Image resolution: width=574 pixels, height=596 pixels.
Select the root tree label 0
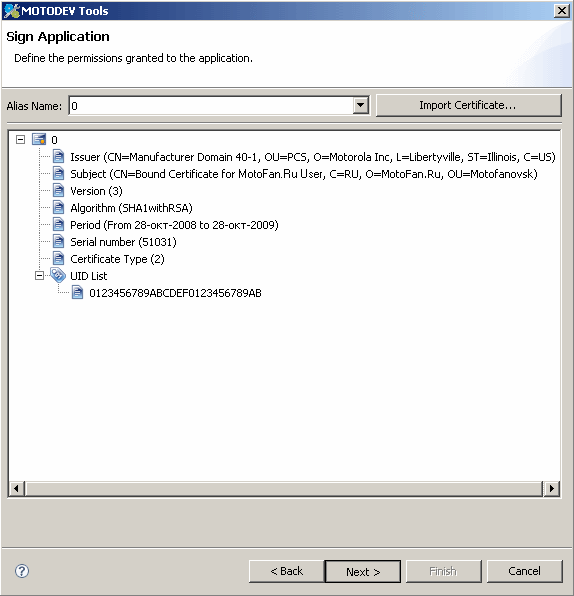tap(54, 140)
